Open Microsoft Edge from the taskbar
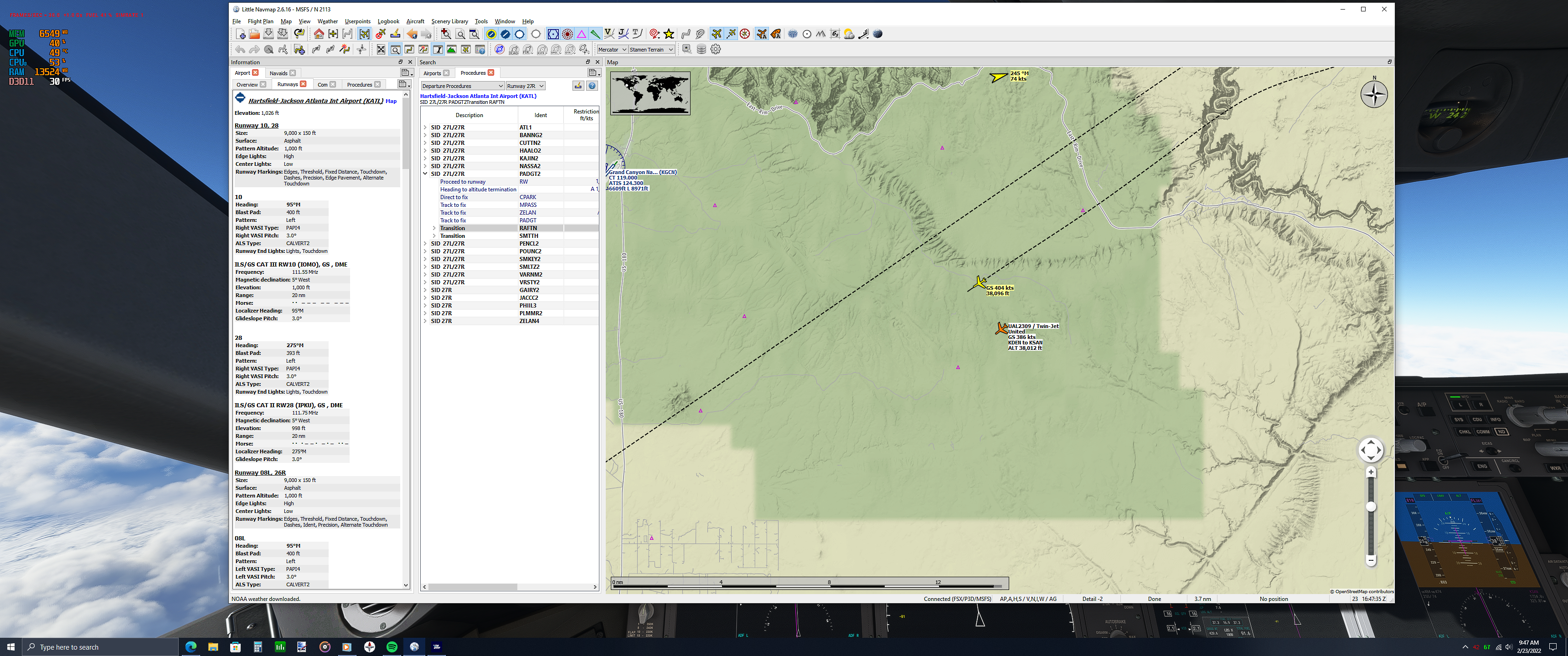Viewport: 1568px width, 656px height. coord(191,647)
